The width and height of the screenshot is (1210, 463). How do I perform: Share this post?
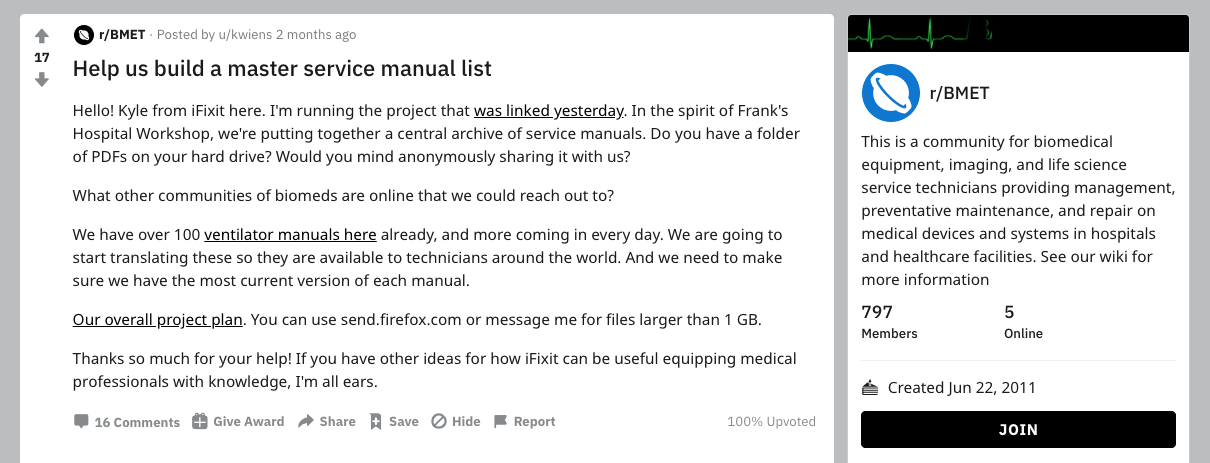coord(327,422)
